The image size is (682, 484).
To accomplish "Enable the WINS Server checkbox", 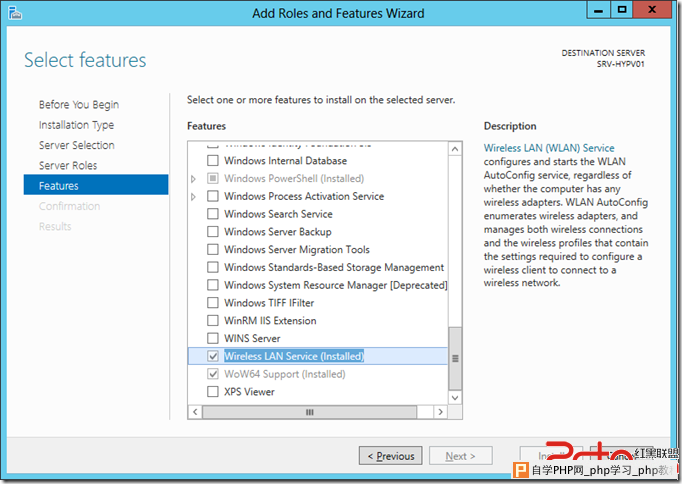I will [x=213, y=338].
